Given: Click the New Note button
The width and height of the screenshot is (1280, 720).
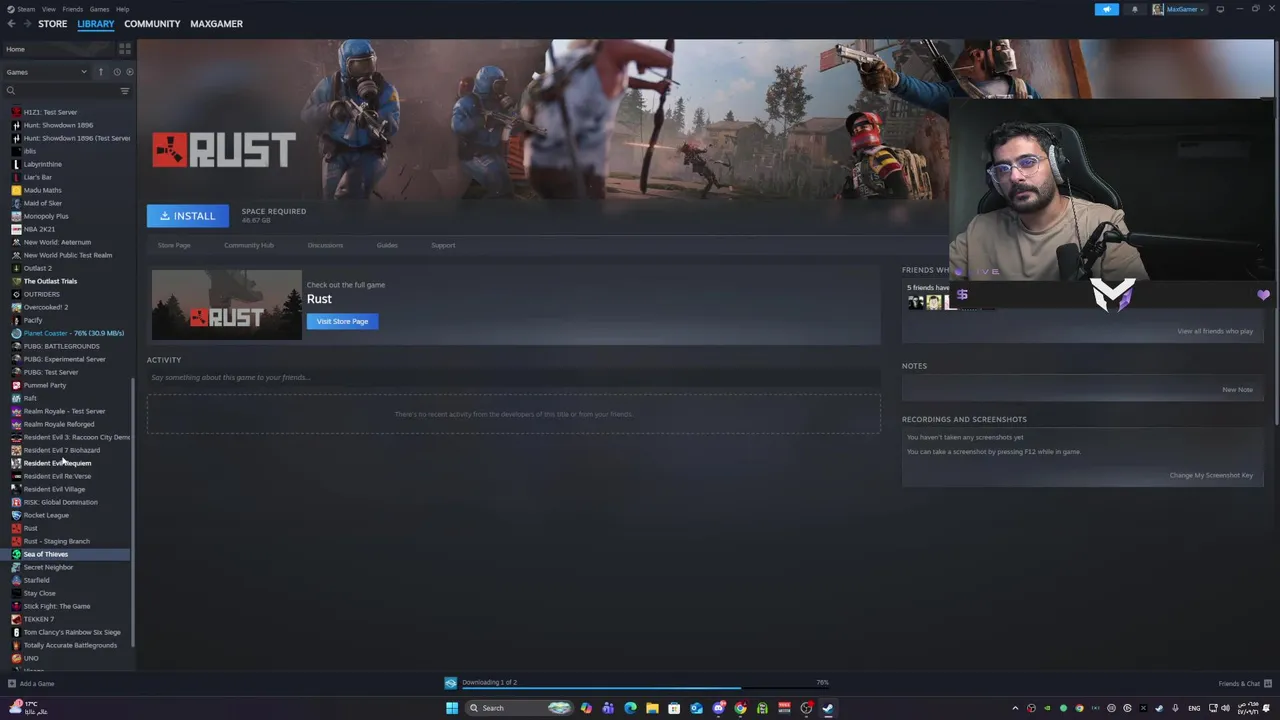Looking at the screenshot, I should pyautogui.click(x=1237, y=389).
